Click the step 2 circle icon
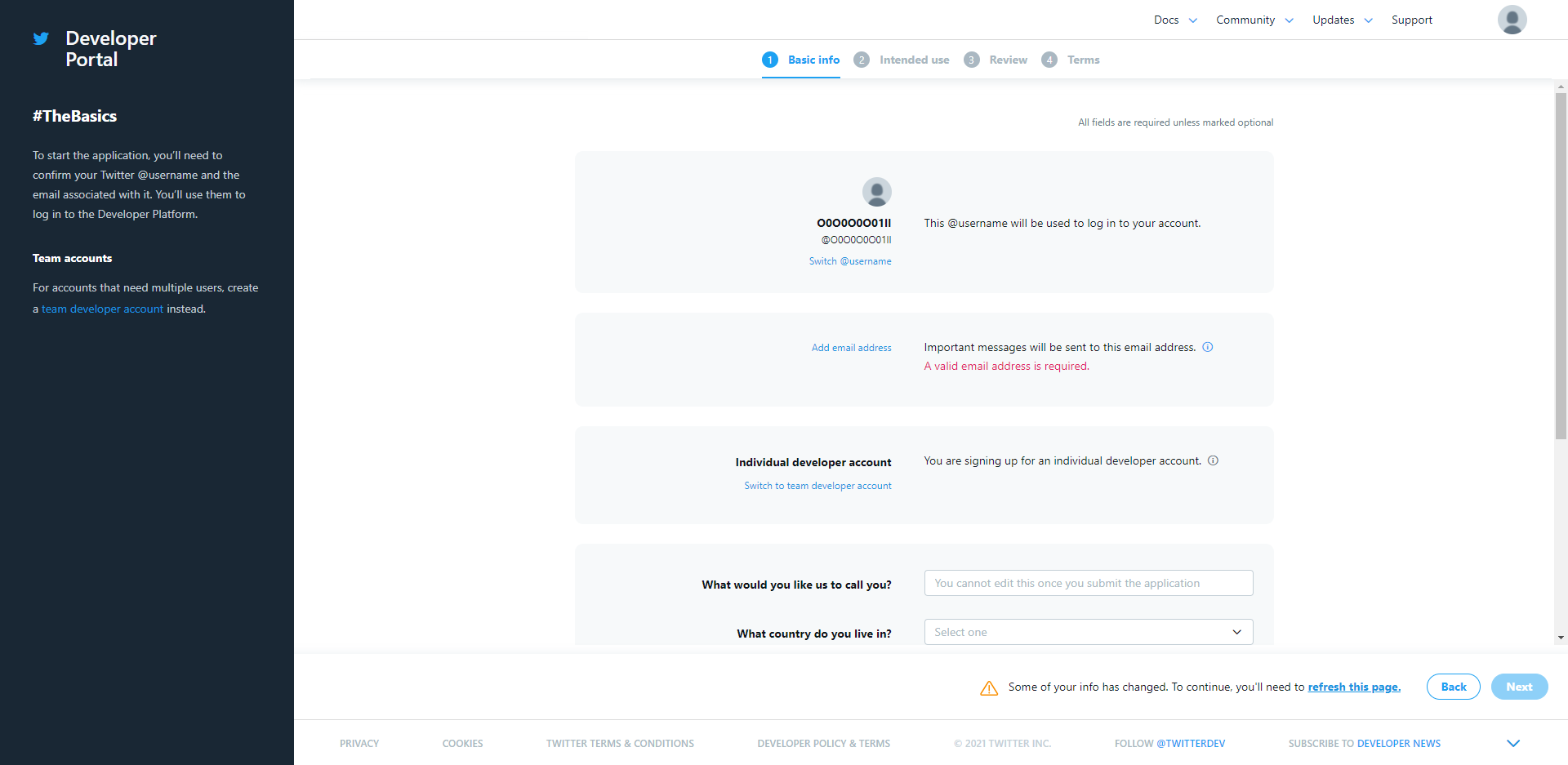Screen dimensions: 1568x765 click(x=862, y=60)
